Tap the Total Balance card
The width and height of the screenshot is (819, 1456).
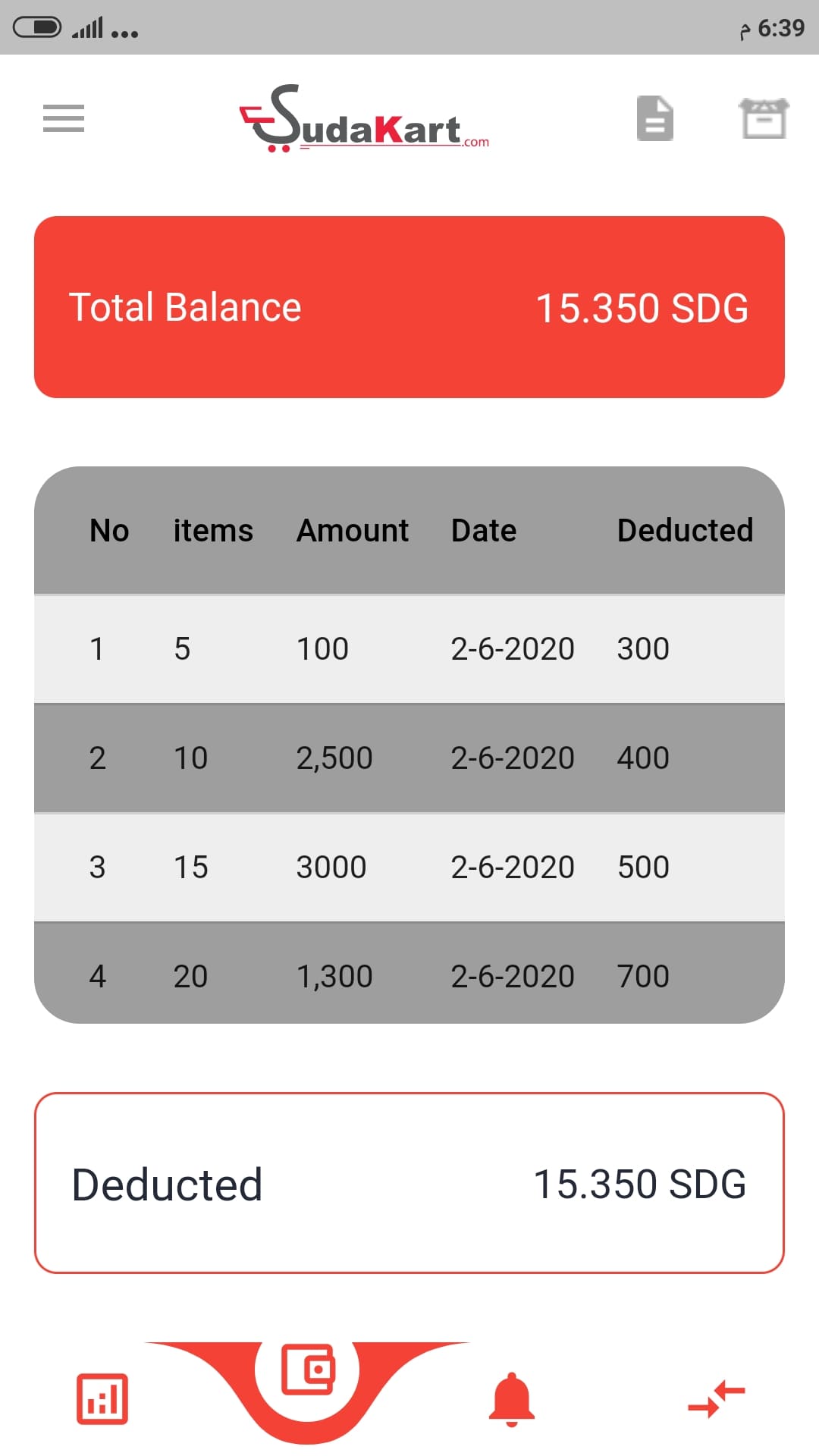[x=409, y=307]
